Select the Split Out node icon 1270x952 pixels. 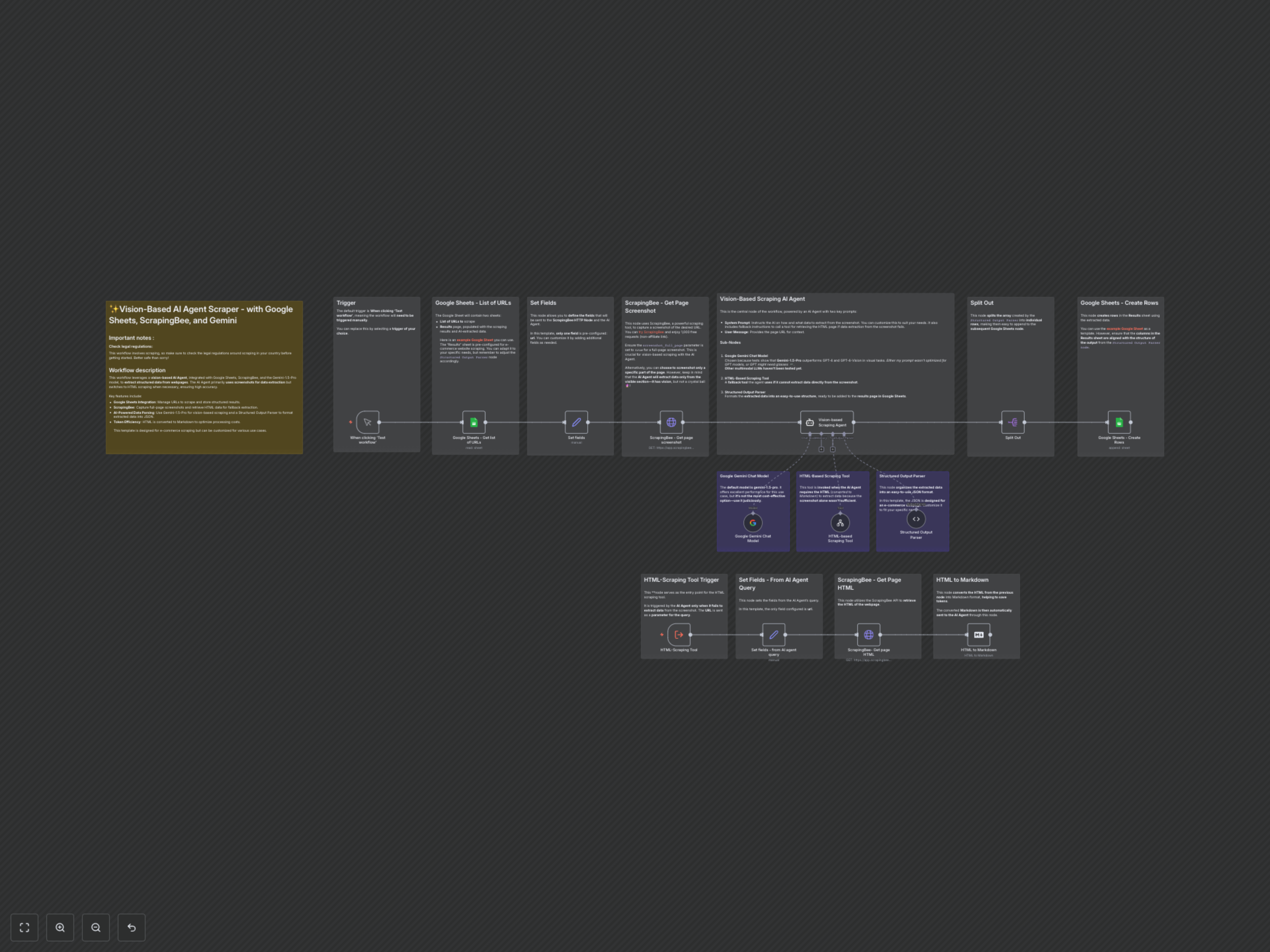pos(1013,422)
